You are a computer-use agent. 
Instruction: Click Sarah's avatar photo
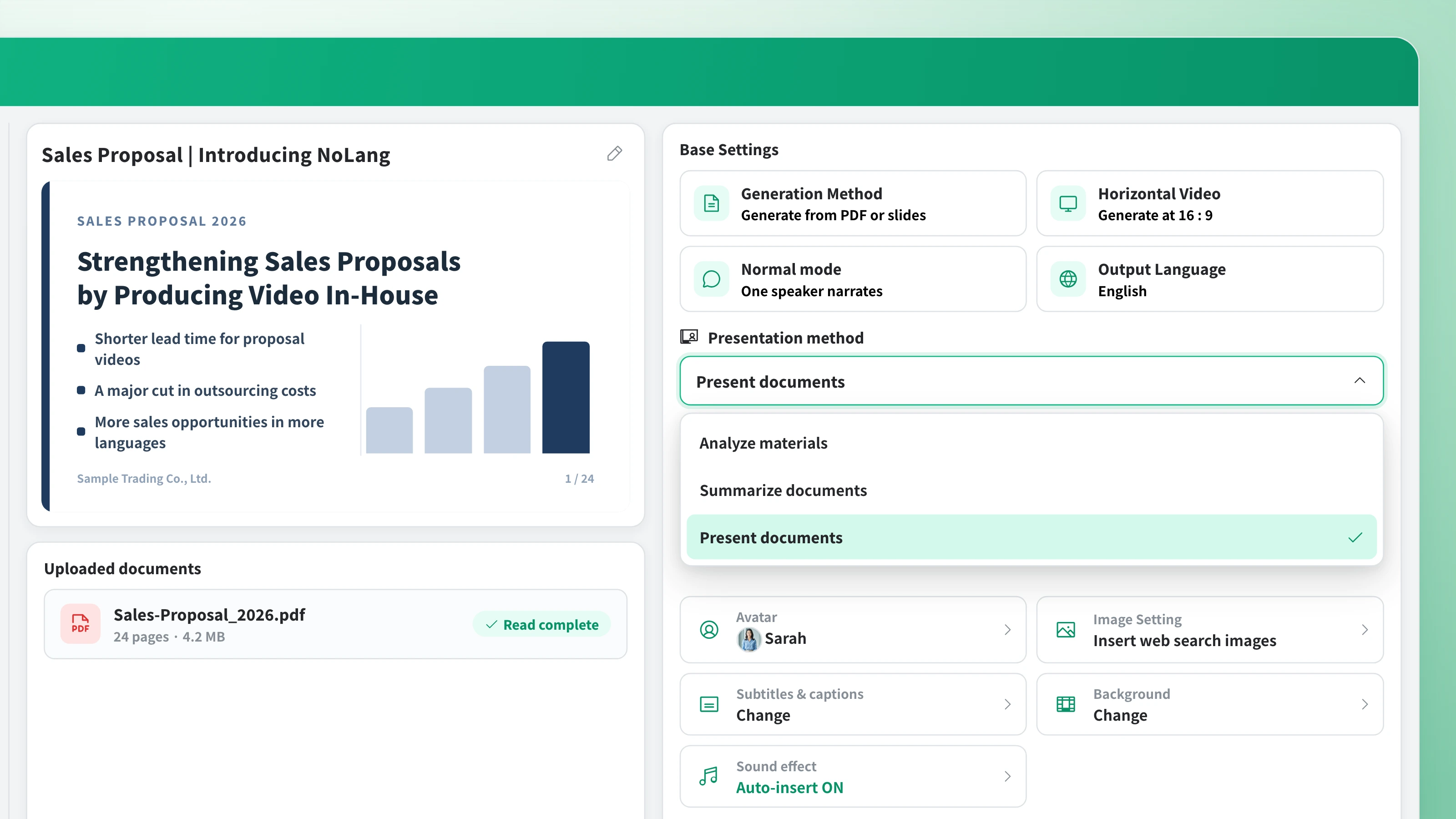[748, 639]
